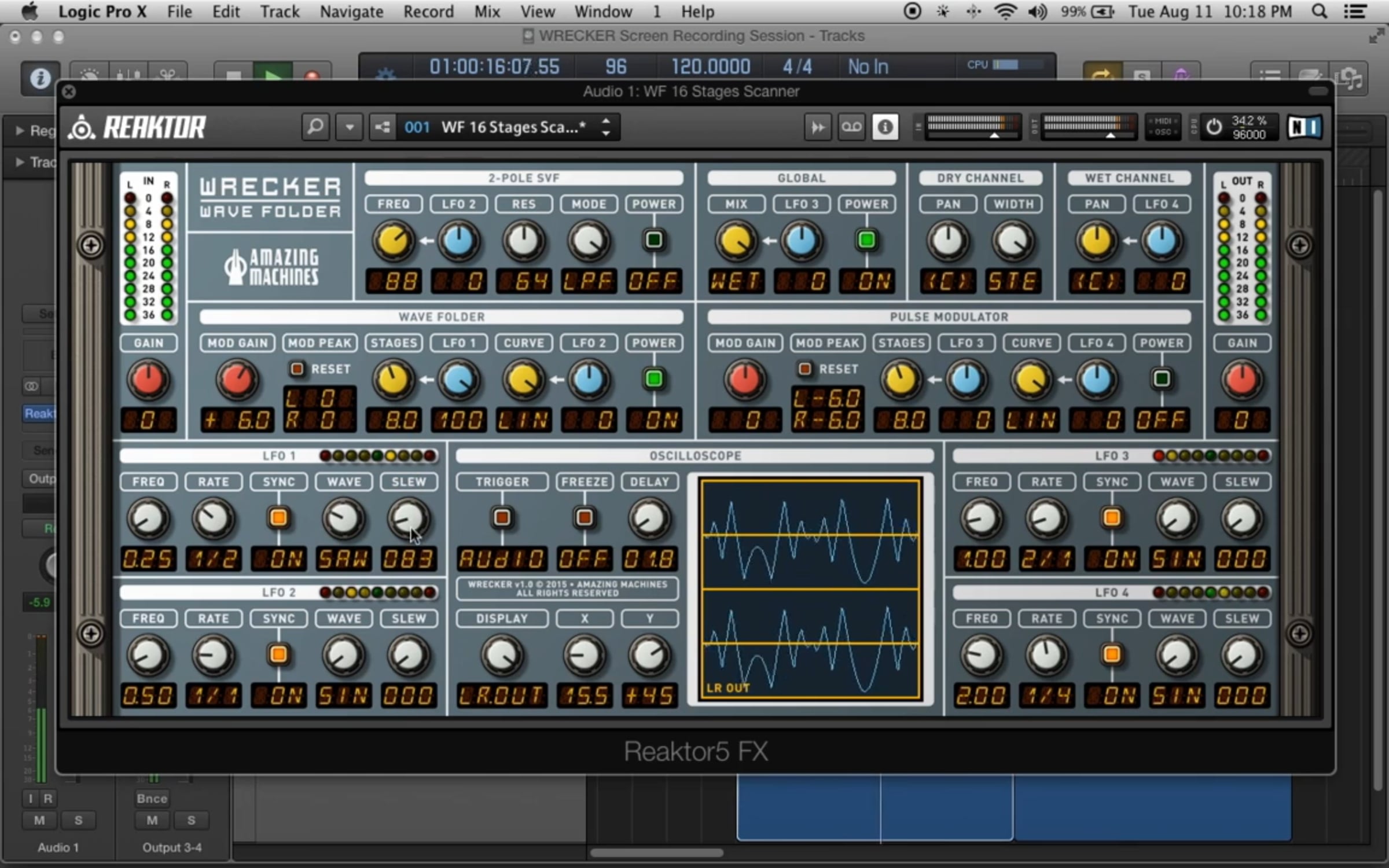Open the File menu

179,11
